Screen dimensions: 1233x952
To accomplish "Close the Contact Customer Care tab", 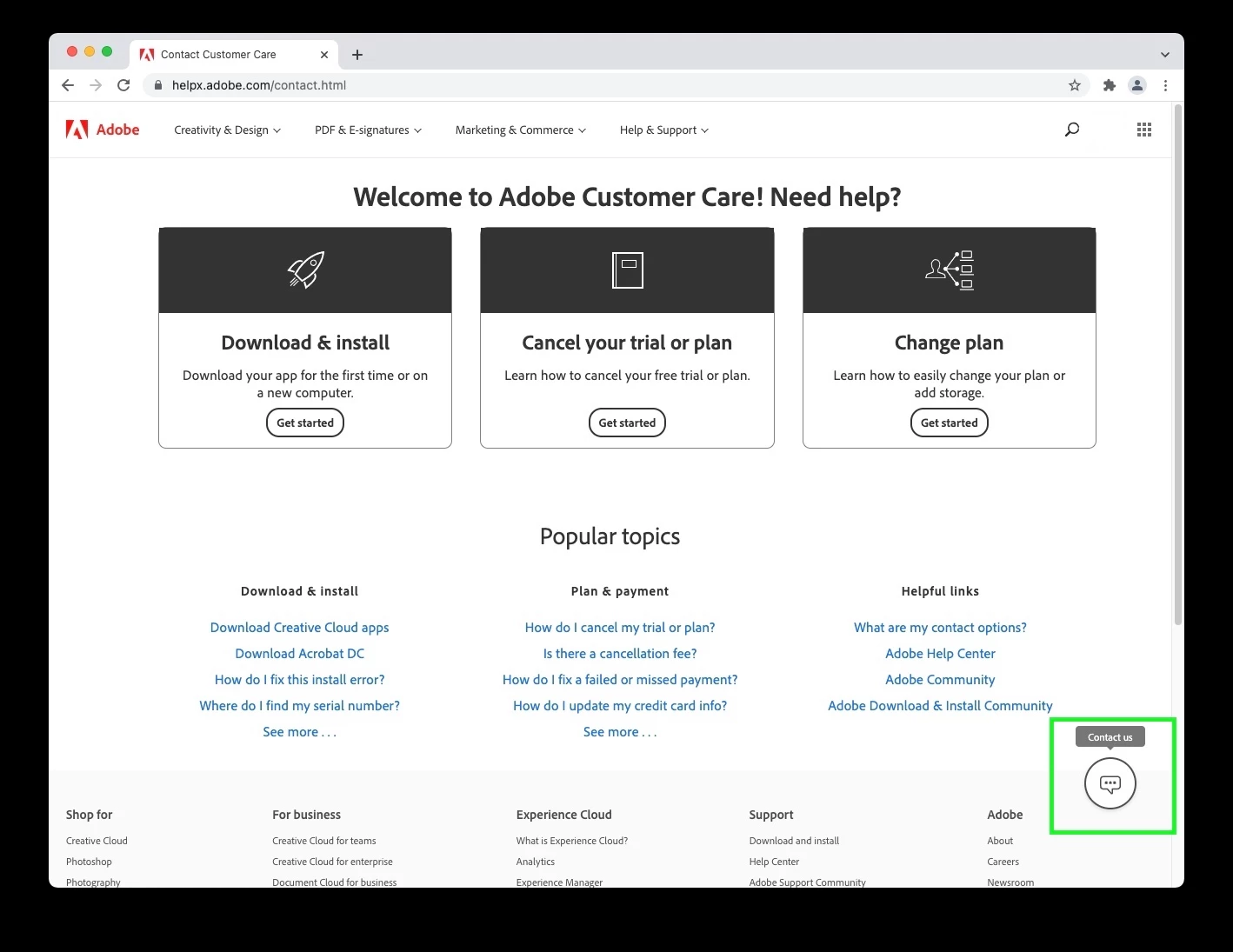I will [x=324, y=54].
